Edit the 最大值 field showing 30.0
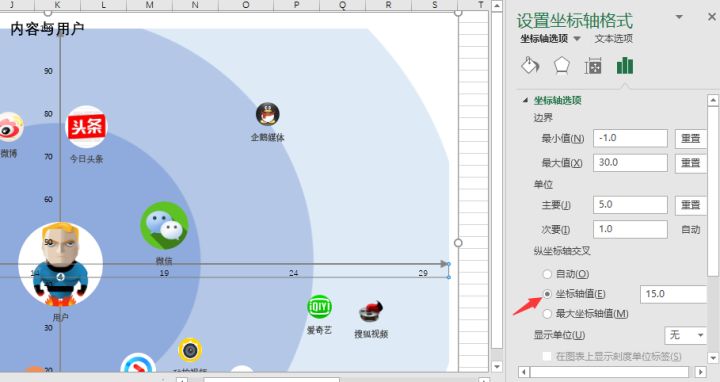 630,163
